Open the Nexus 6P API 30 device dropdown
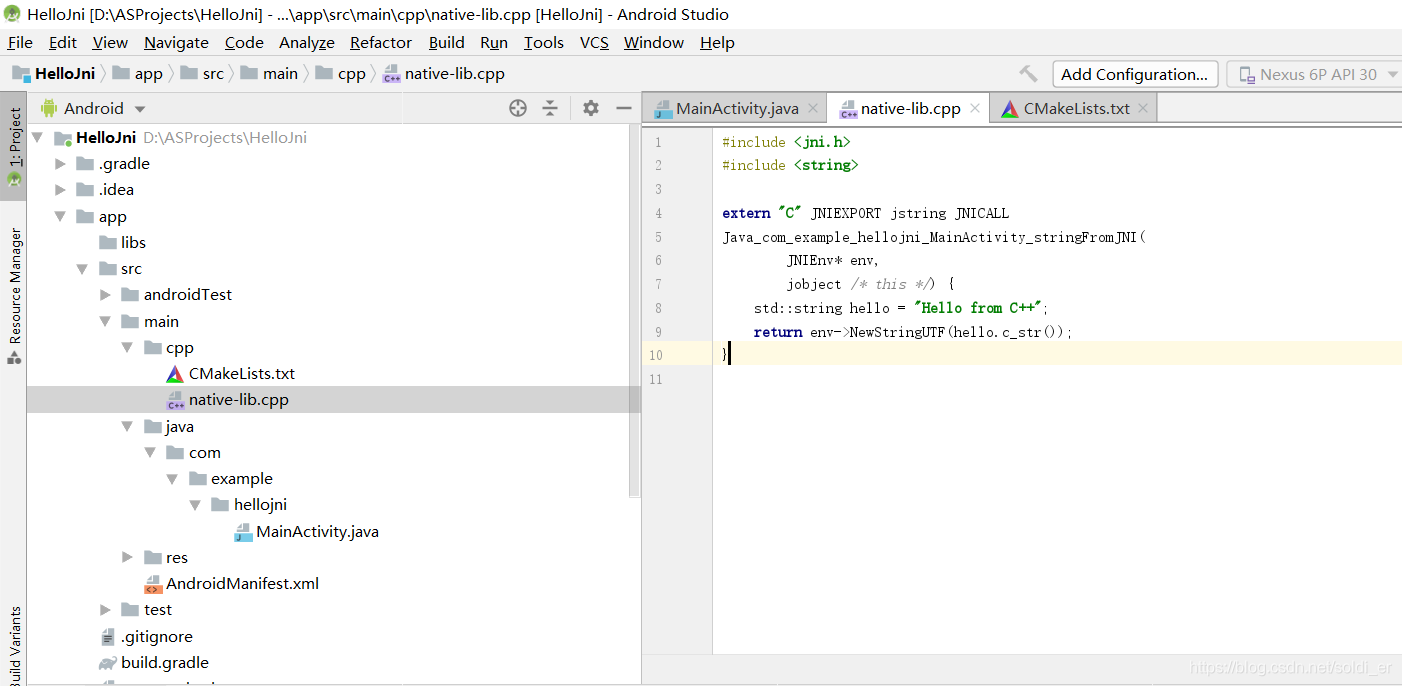The image size is (1402, 686). click(1314, 74)
